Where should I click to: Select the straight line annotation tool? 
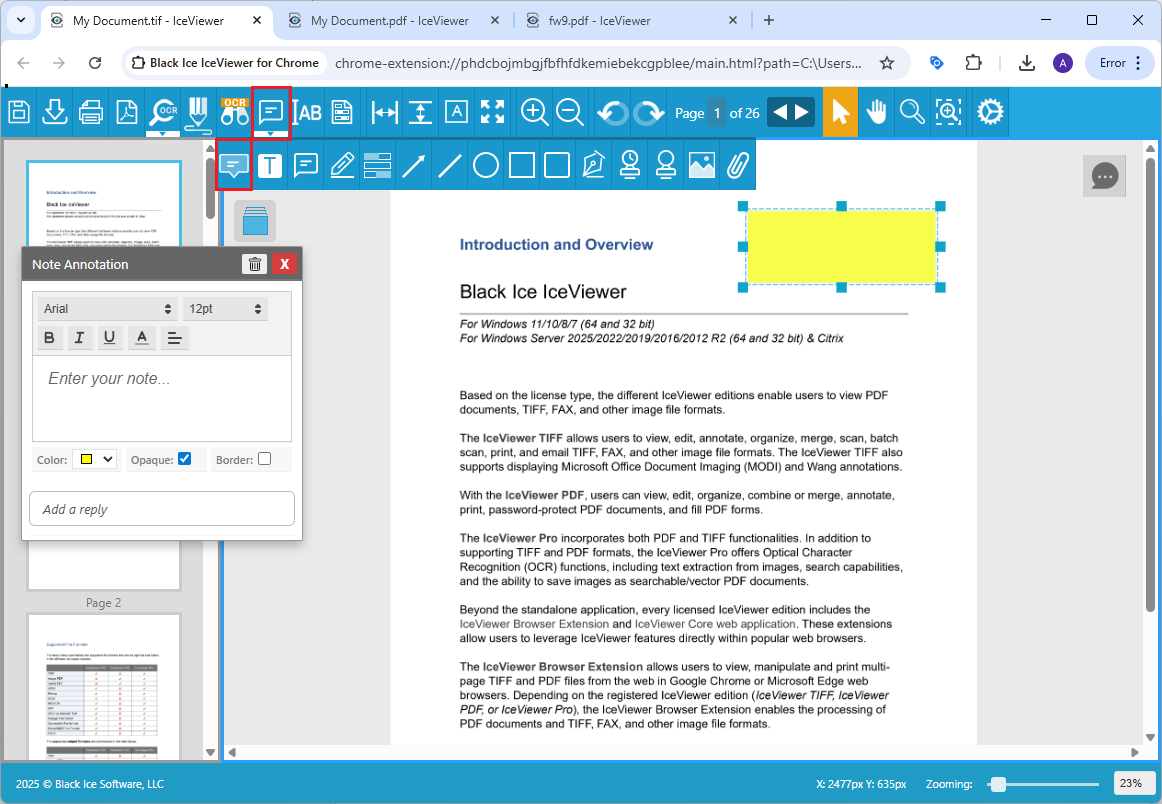tap(450, 165)
